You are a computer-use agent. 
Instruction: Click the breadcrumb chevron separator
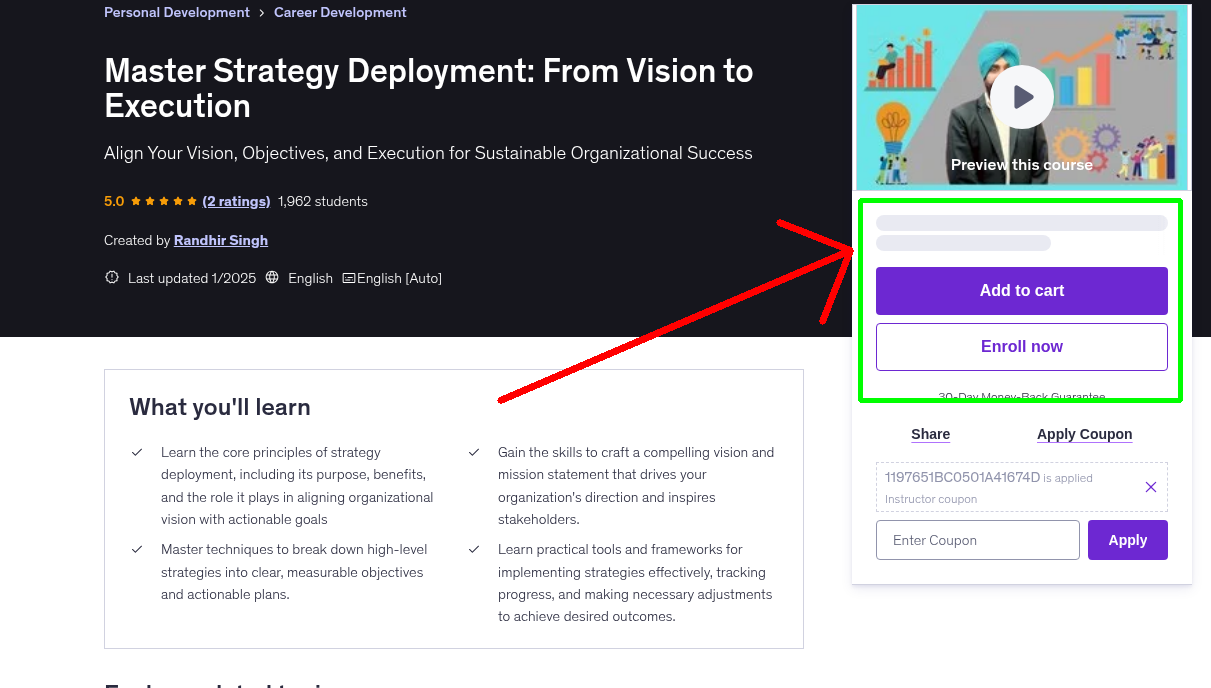tap(262, 13)
